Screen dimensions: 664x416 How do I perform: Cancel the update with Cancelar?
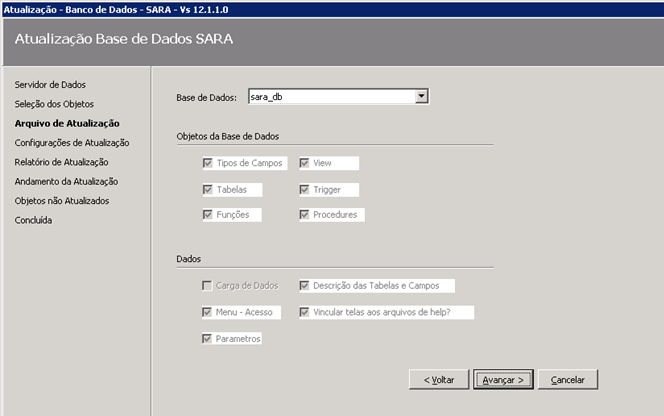pos(568,380)
